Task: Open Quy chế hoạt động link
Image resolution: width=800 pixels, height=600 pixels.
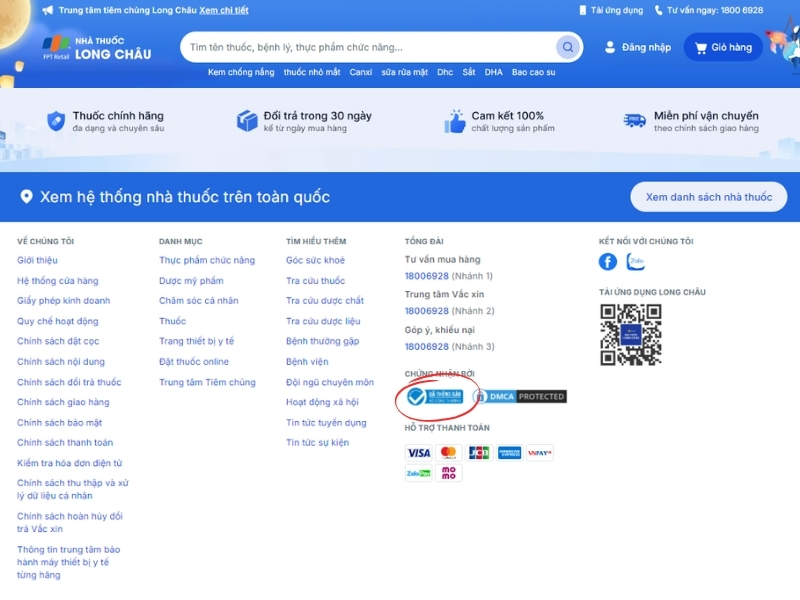Action: [x=58, y=321]
